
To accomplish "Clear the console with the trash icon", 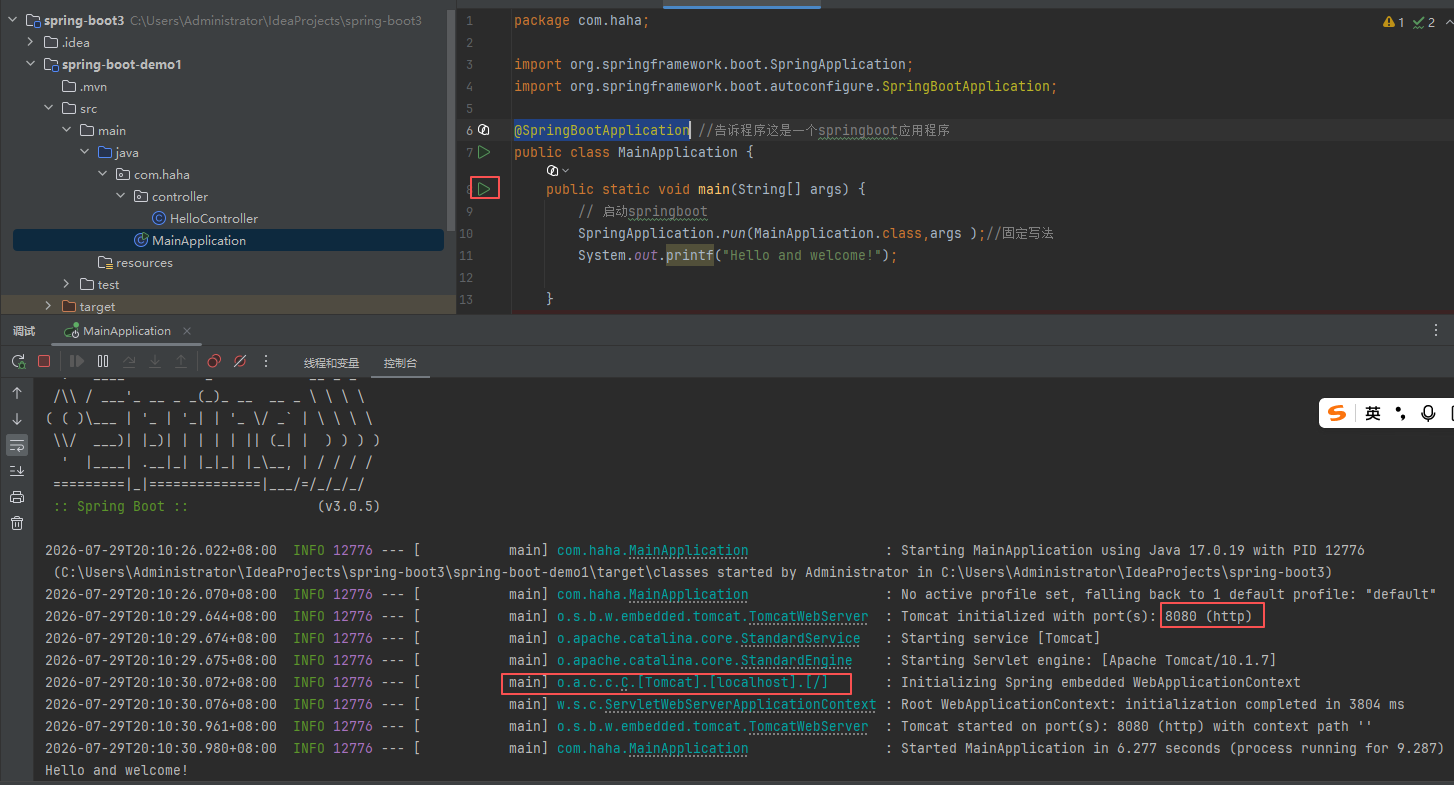I will pos(17,523).
